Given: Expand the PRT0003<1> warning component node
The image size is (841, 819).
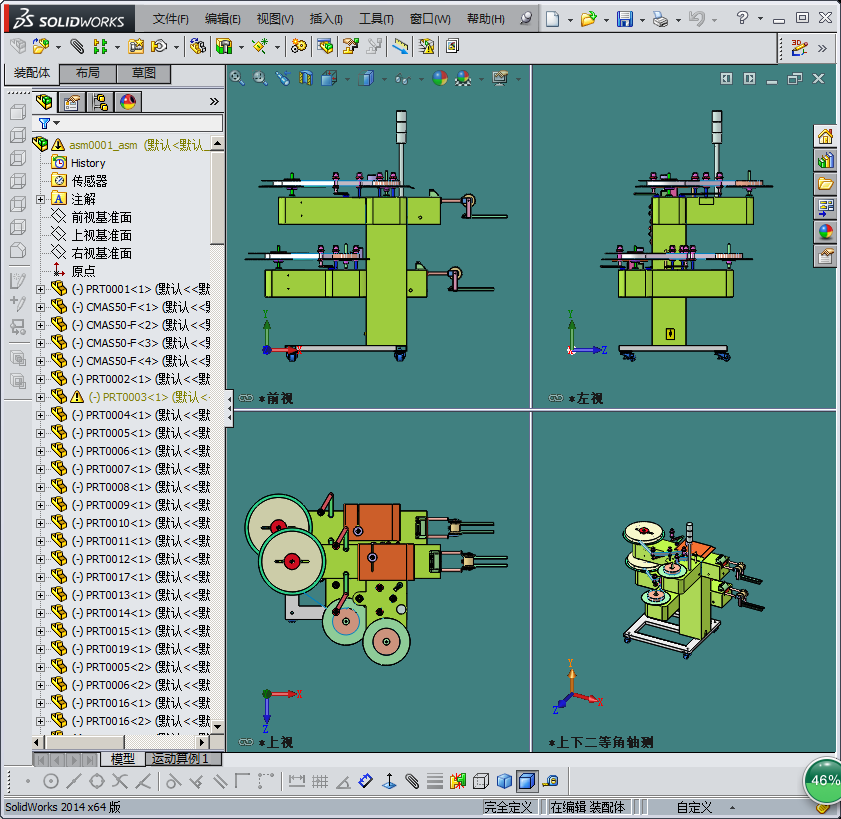Looking at the screenshot, I should pos(40,397).
